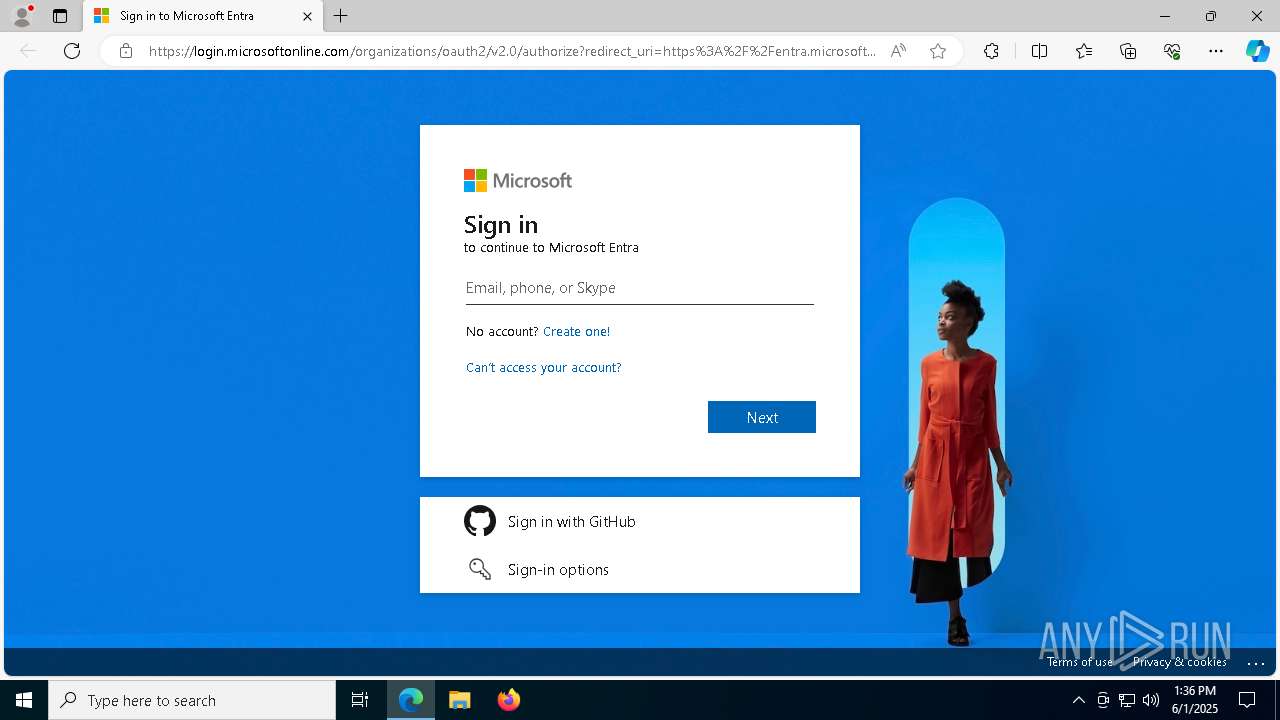Open Sign-in options
Screen dimensions: 1280x720
coord(639,569)
